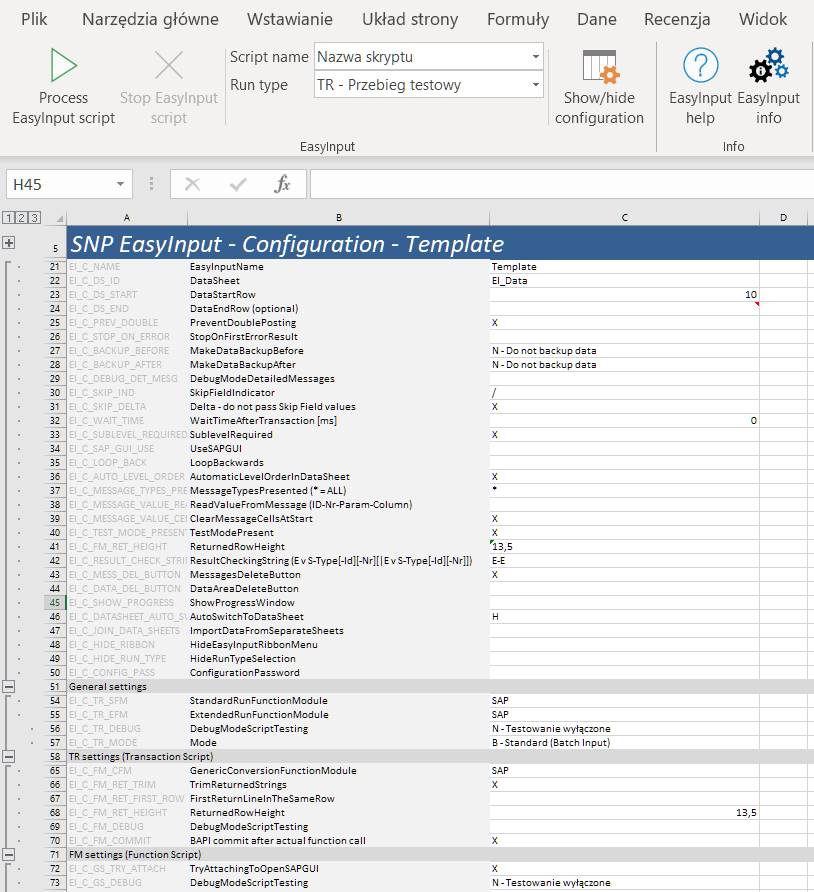Open the Script name dropdown

pyautogui.click(x=536, y=57)
